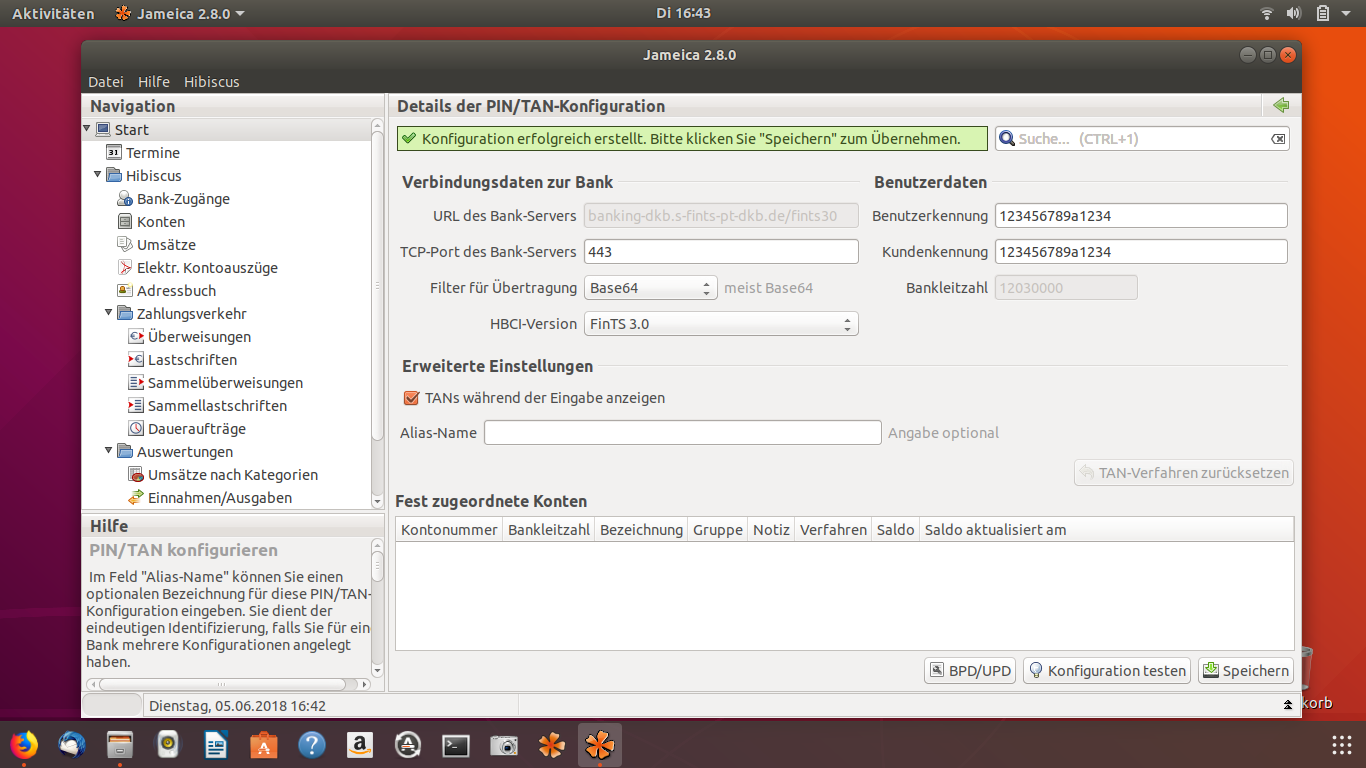Open Einnahmen/Ausgaben report
1366x768 pixels.
click(210, 498)
